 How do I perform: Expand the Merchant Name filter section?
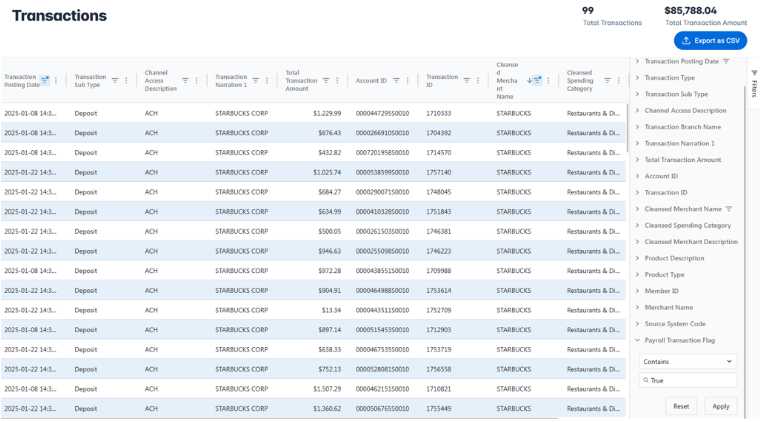pos(668,307)
